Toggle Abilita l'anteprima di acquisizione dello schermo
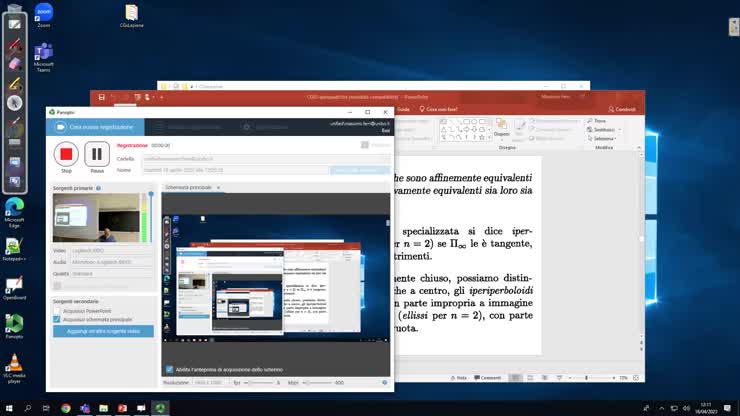The width and height of the screenshot is (740, 416). pos(169,369)
